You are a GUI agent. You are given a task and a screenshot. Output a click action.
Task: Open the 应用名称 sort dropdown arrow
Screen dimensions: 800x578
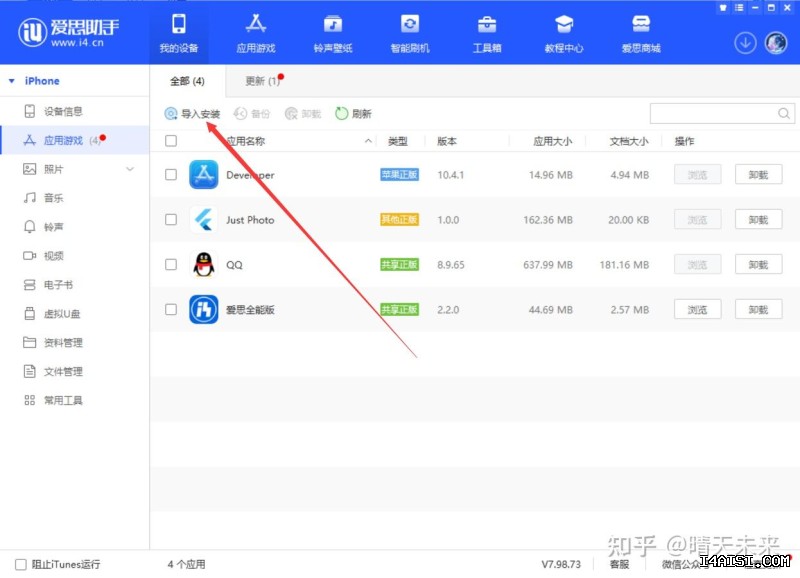[x=367, y=141]
